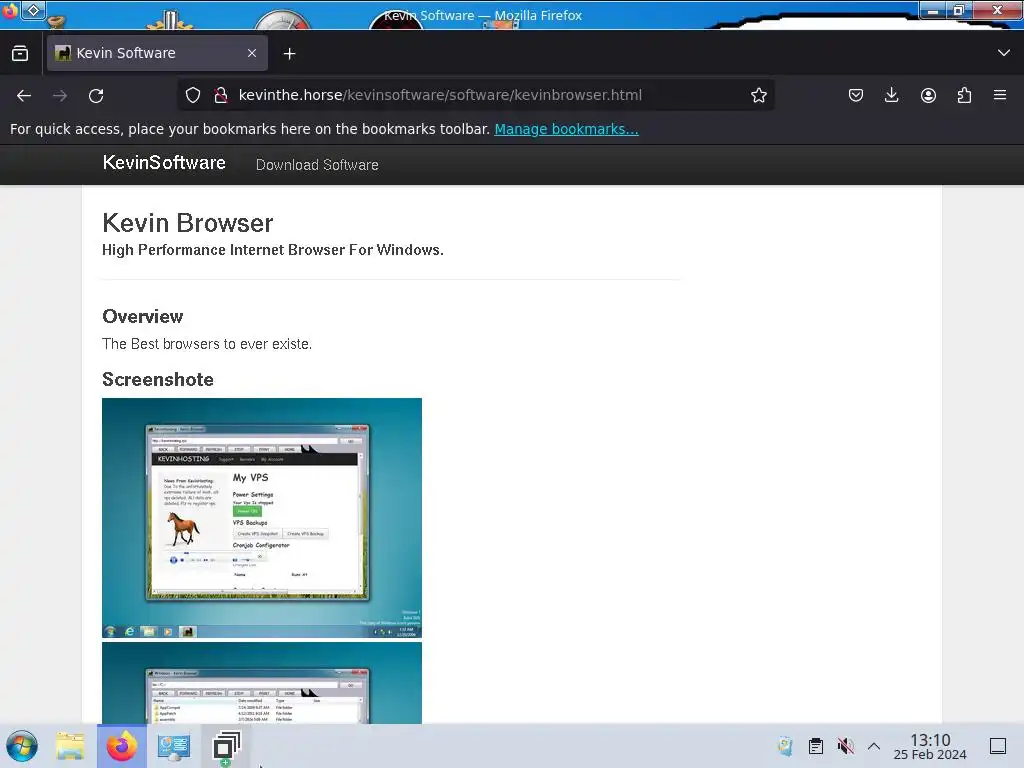Open clipboard tray icon
The image size is (1024, 768).
click(x=816, y=746)
